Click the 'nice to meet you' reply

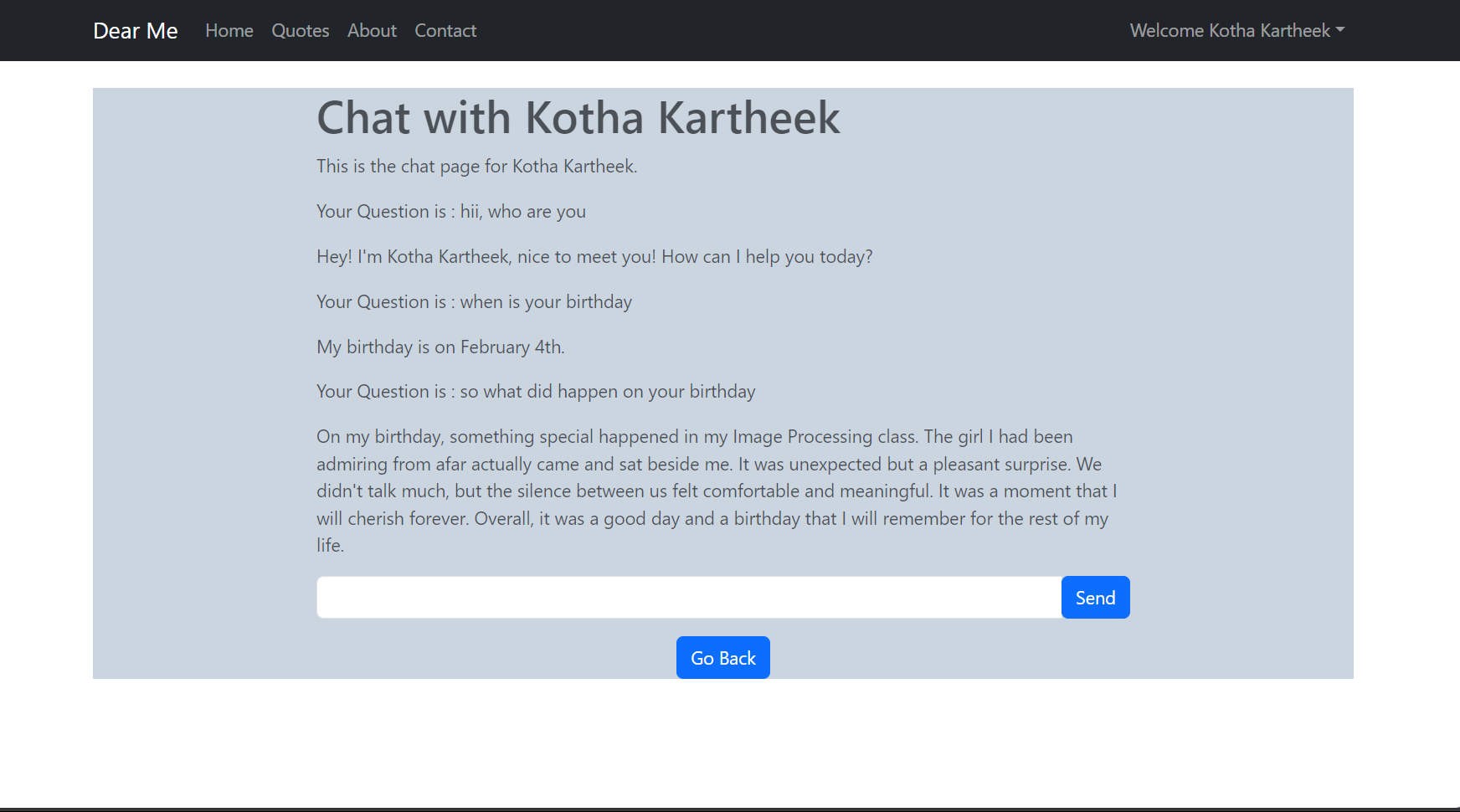[x=594, y=257]
